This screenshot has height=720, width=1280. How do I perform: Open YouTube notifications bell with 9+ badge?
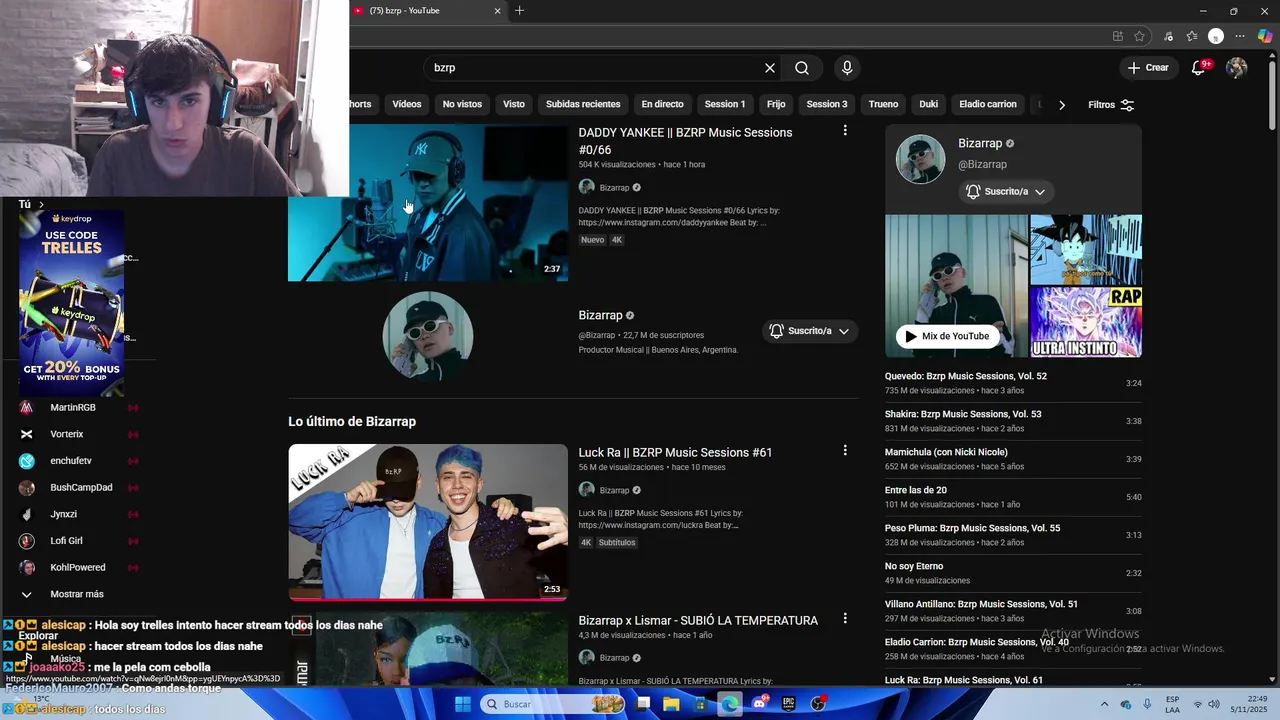tap(1199, 67)
